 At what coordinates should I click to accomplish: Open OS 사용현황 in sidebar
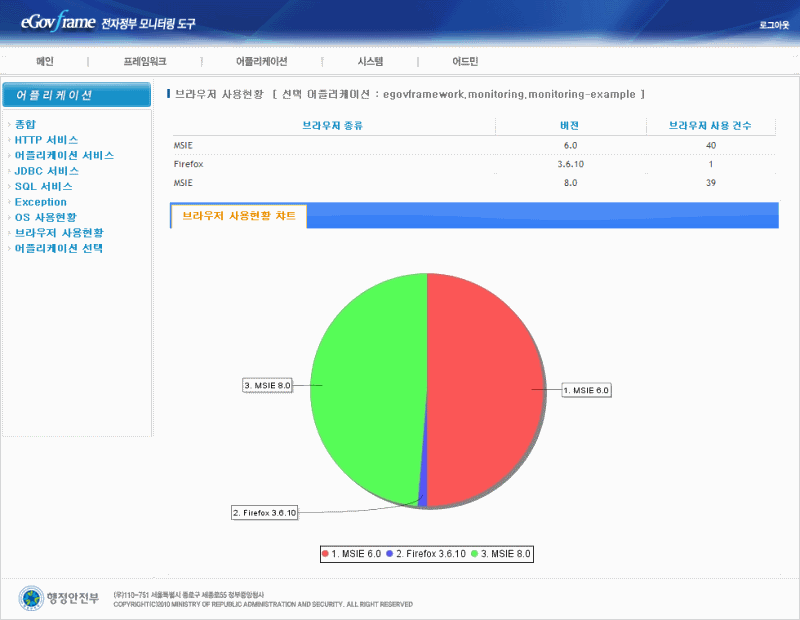click(x=46, y=217)
